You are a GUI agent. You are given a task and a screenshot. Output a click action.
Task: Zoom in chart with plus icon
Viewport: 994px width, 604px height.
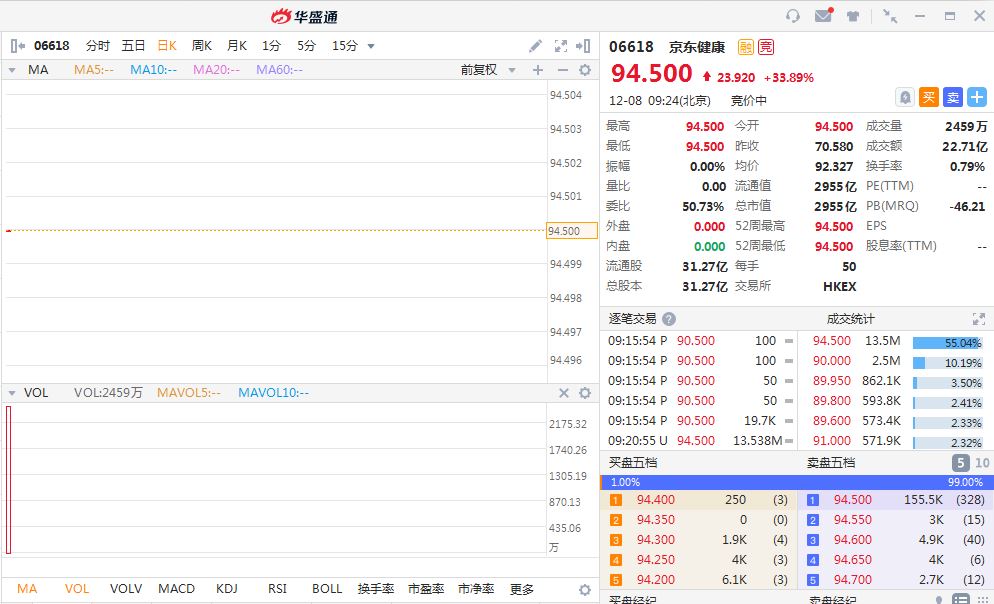pos(538,70)
